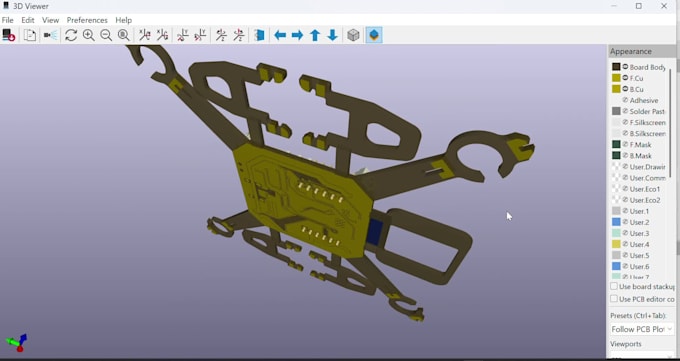The width and height of the screenshot is (680, 361).
Task: Hide the F.Cu layer
Action: tap(625, 78)
